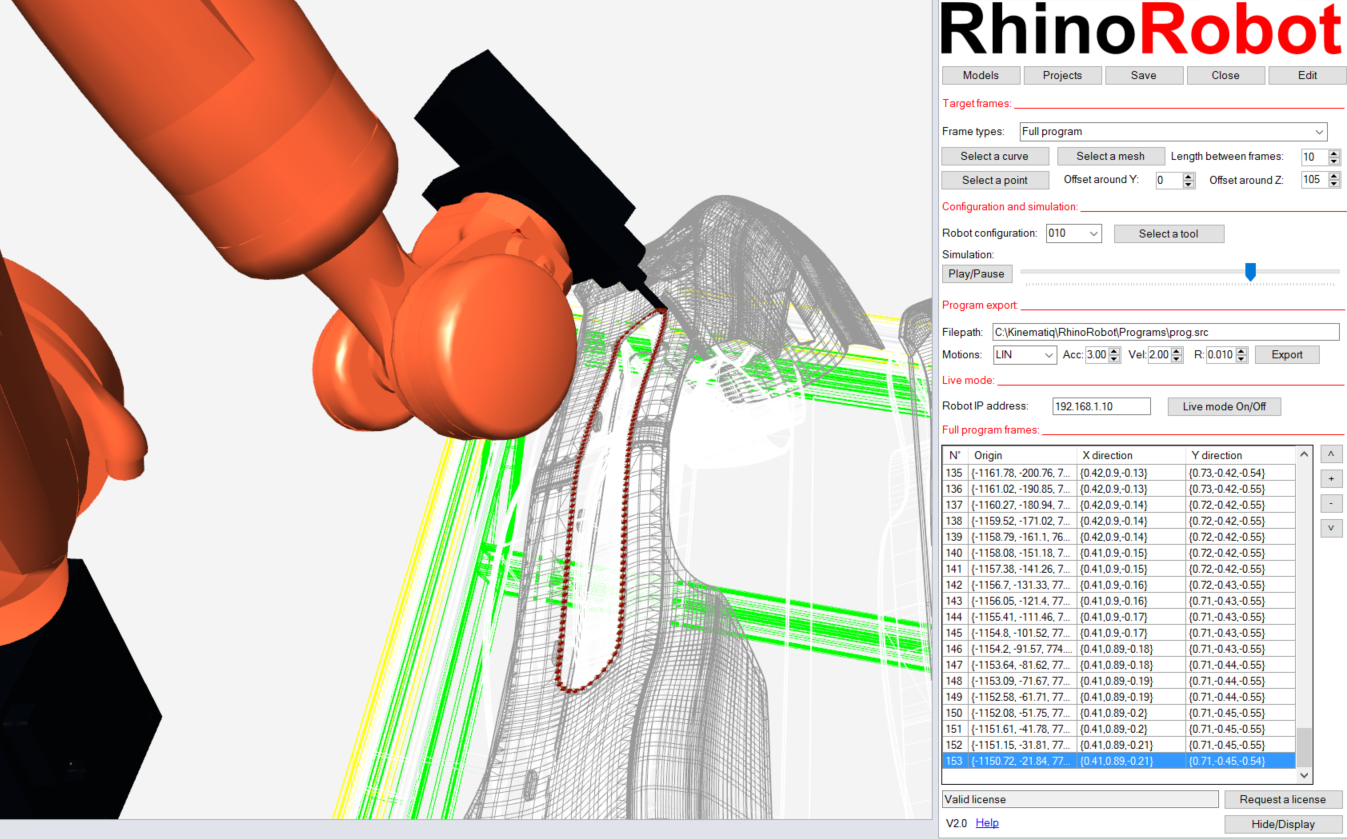Viewport: 1347px width, 839px height.
Task: Click the move-up caret button beside frames list
Action: click(1331, 455)
